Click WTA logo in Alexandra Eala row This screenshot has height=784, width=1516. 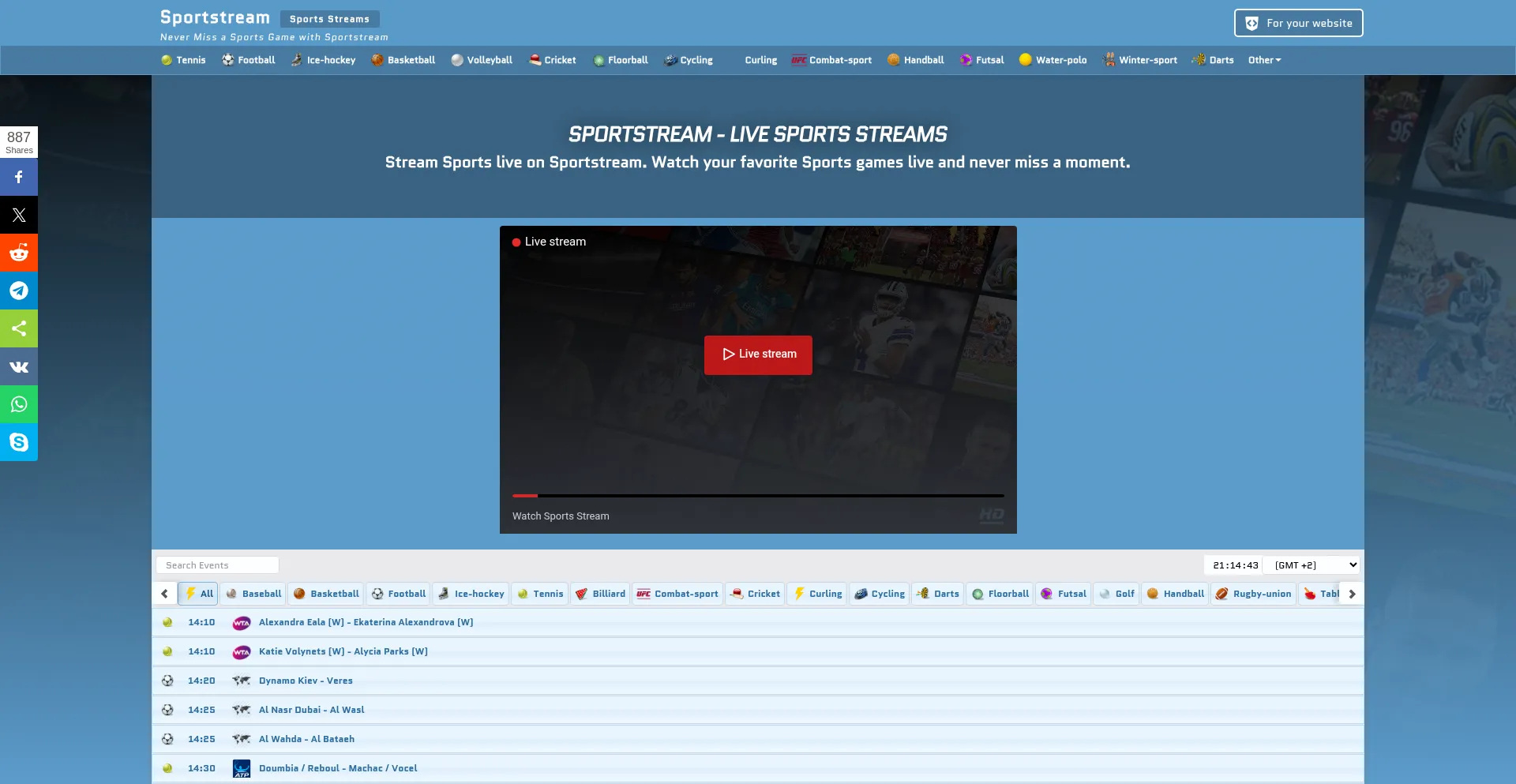tap(242, 623)
